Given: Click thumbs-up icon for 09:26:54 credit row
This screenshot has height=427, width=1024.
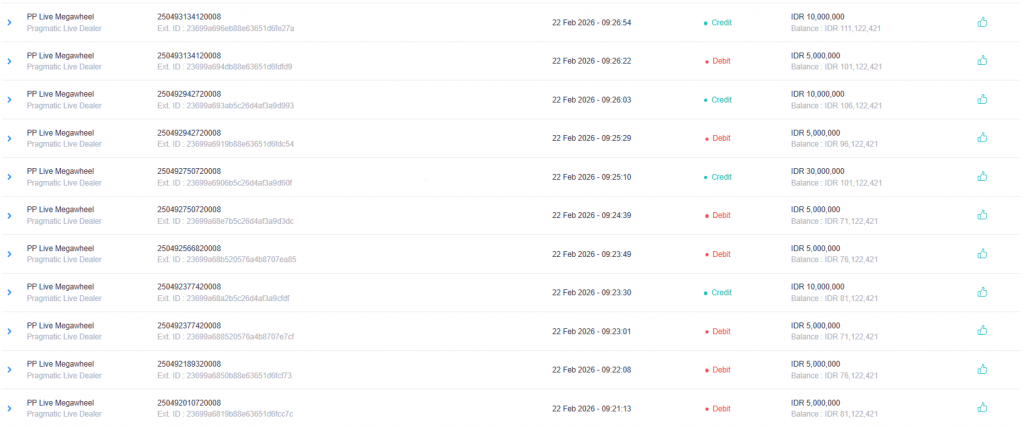Looking at the screenshot, I should (982, 22).
